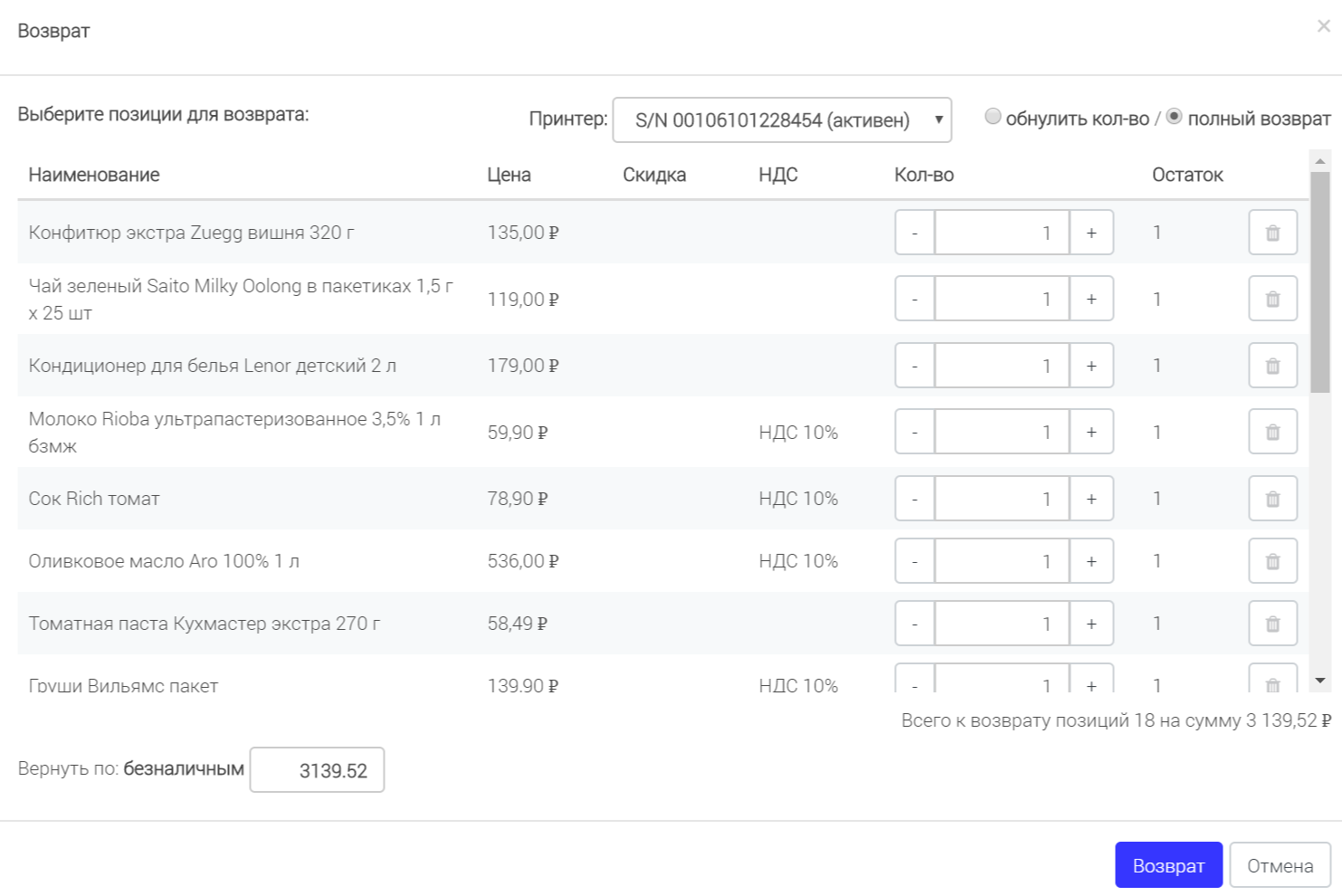Click item name Оливковое масло Aro 100% 1 л
The width and height of the screenshot is (1342, 896).
[x=164, y=561]
